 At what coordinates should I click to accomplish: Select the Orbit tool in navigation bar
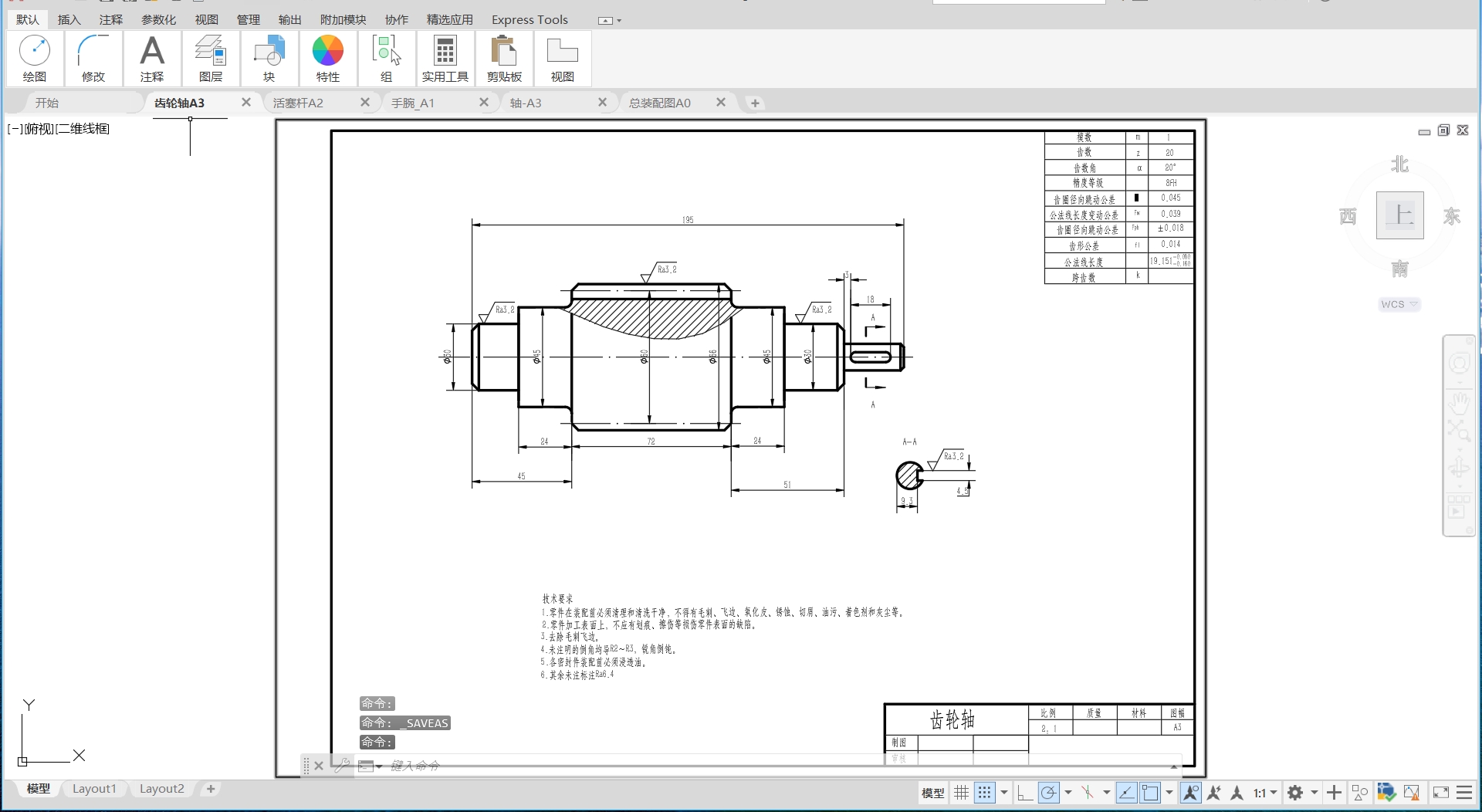(1459, 469)
